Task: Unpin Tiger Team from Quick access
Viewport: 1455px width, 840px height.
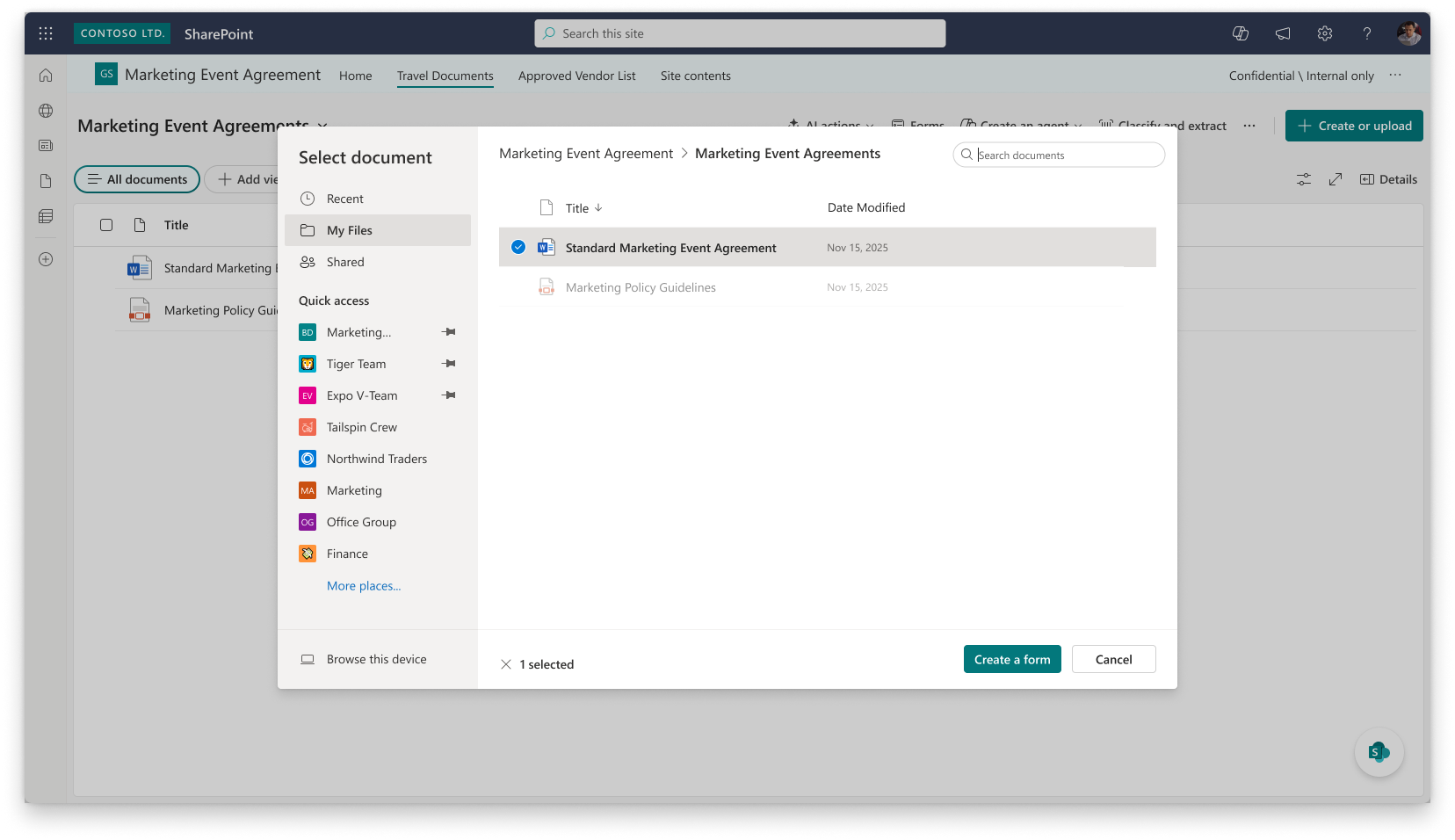Action: pos(449,364)
